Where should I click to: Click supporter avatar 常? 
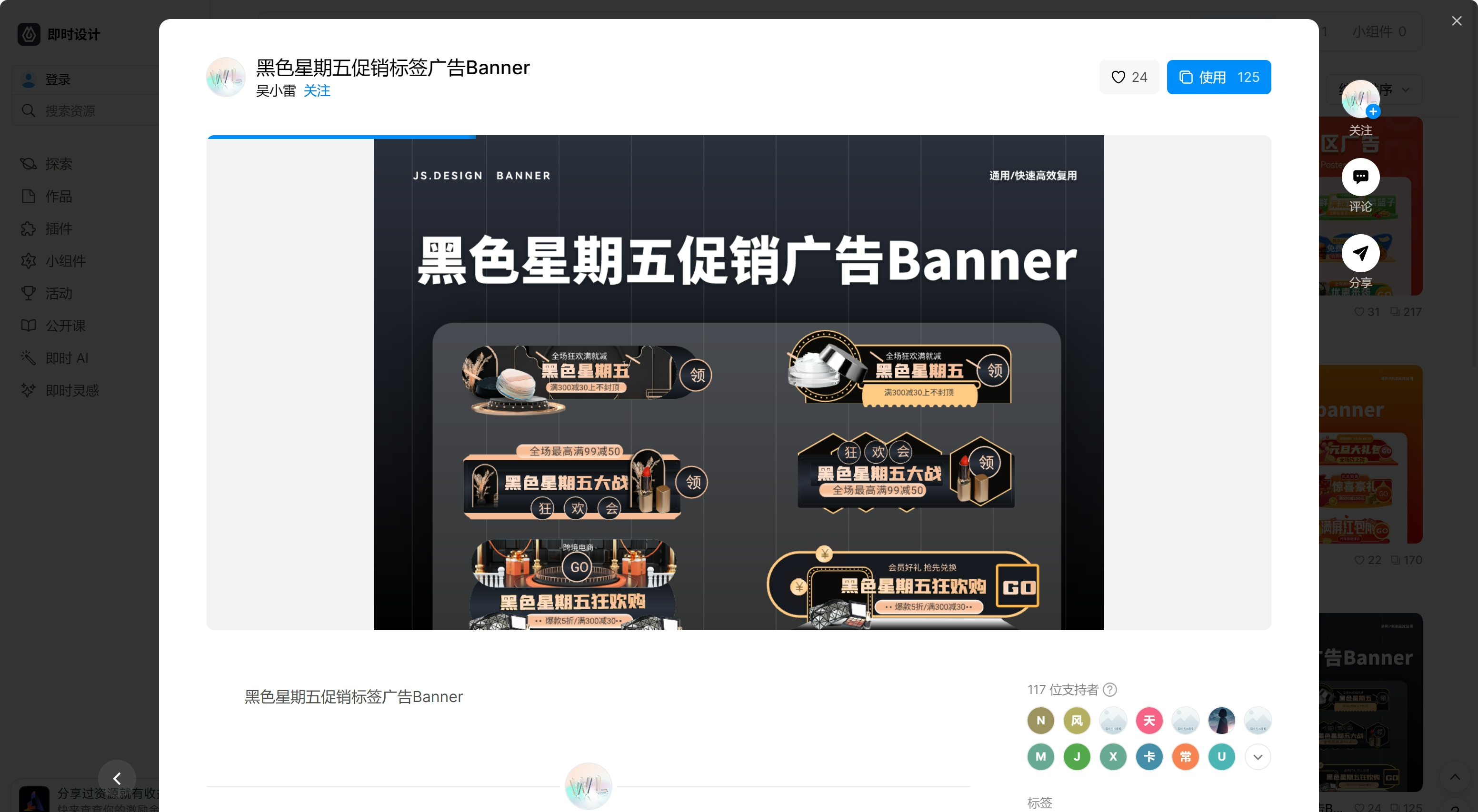tap(1185, 757)
